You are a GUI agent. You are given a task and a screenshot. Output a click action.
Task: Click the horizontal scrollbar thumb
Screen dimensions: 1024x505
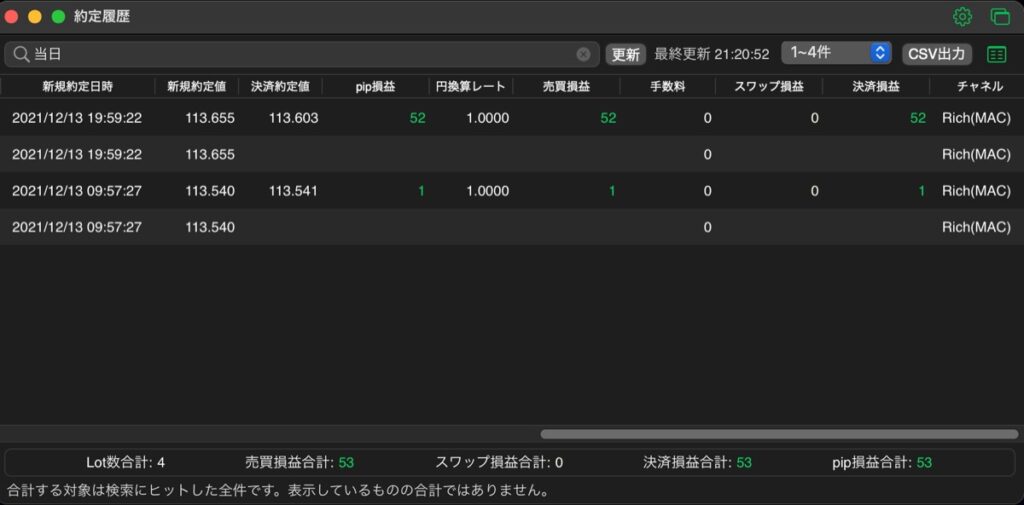click(779, 434)
